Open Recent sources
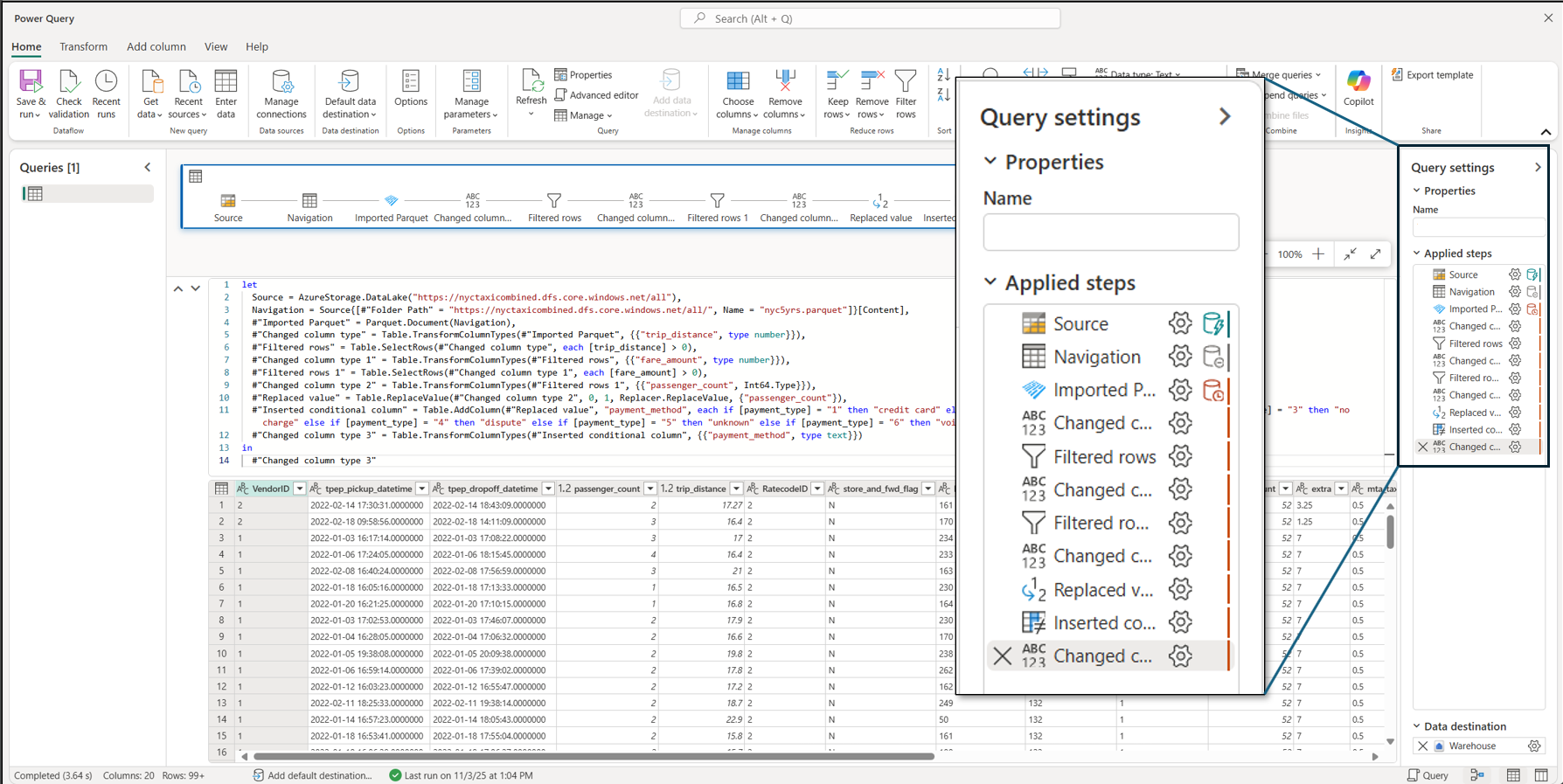The height and width of the screenshot is (784, 1563). point(188,94)
